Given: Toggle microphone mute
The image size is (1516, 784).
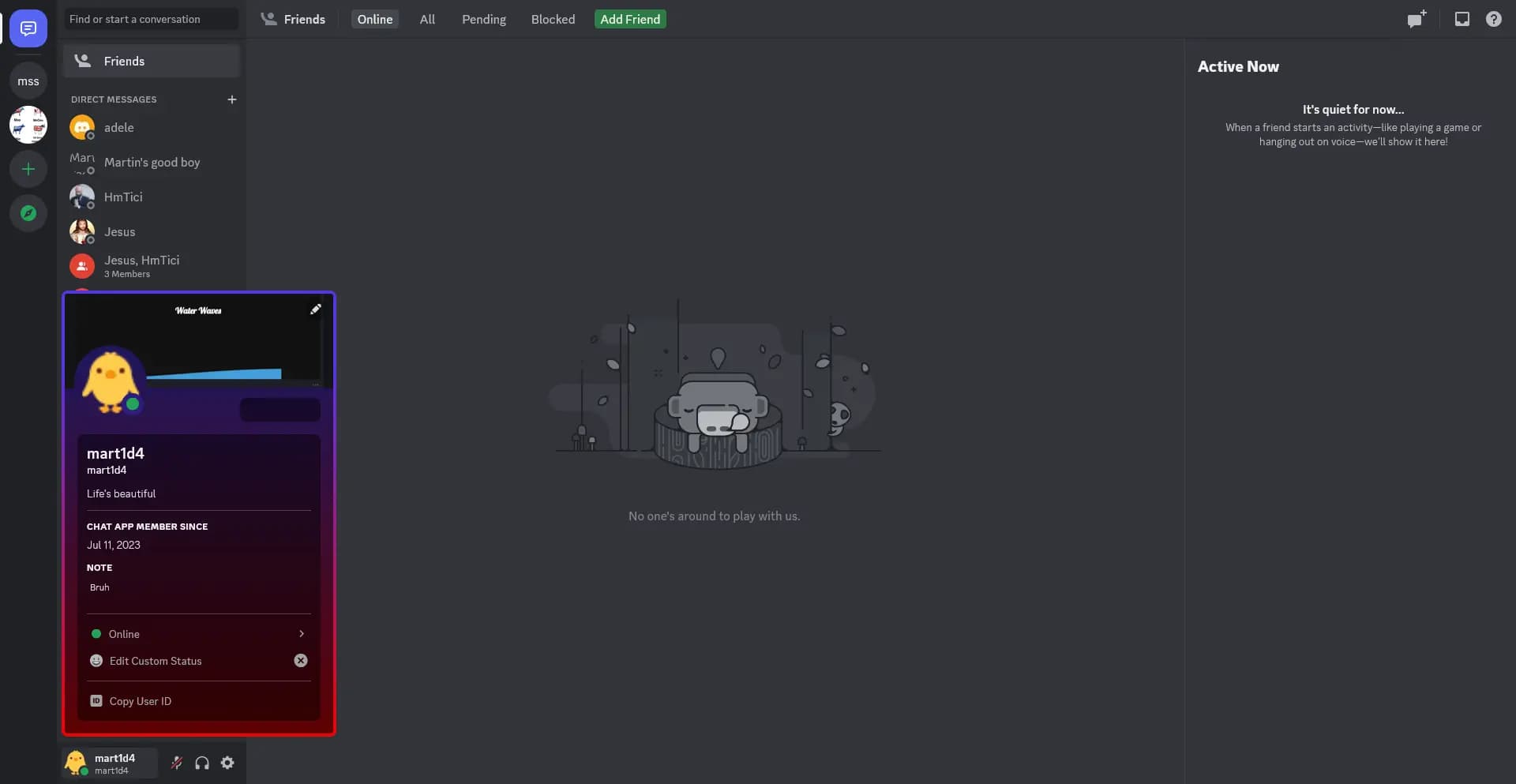Looking at the screenshot, I should (177, 763).
